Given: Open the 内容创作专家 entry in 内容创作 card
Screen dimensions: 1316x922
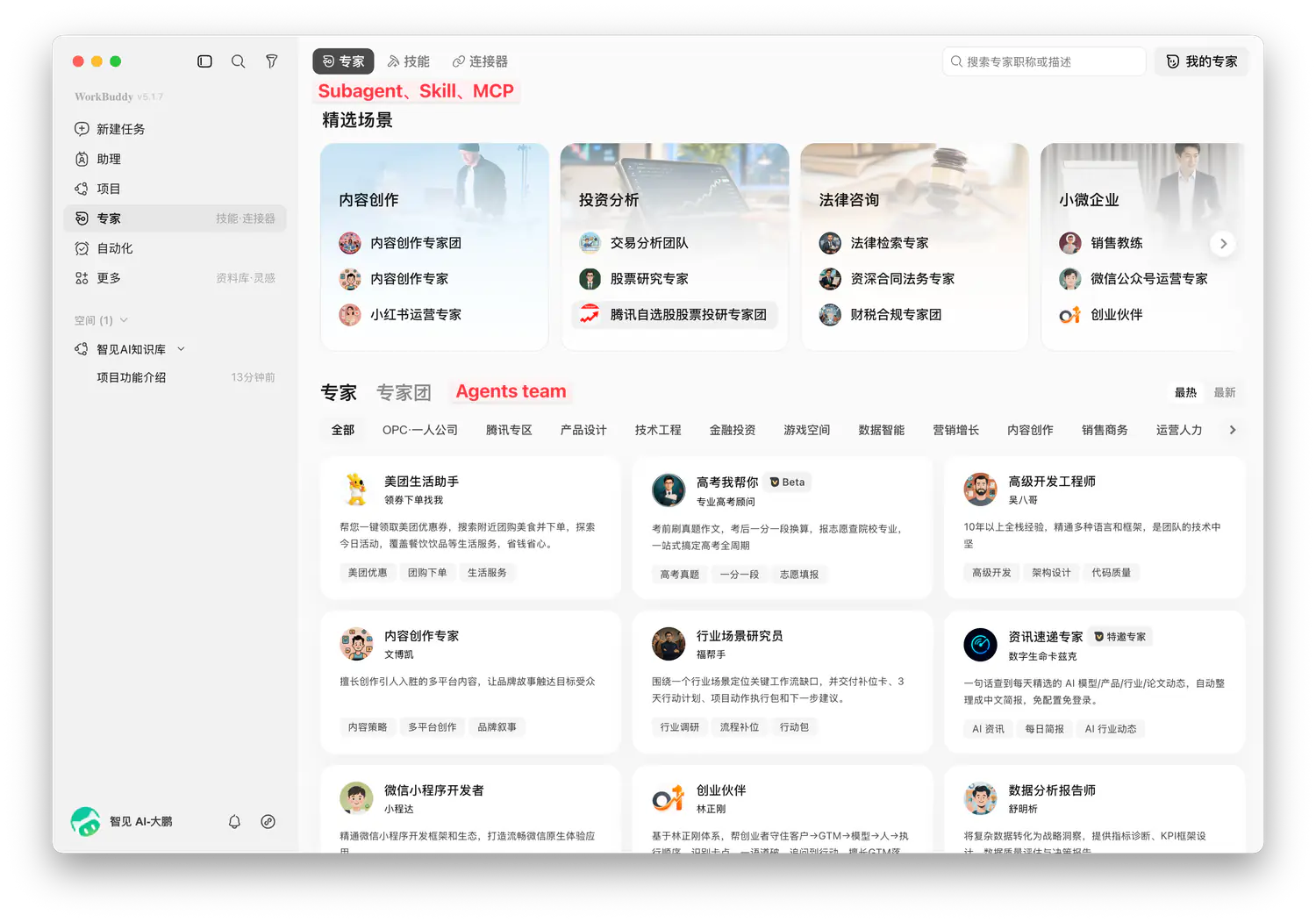Looking at the screenshot, I should pos(394,279).
